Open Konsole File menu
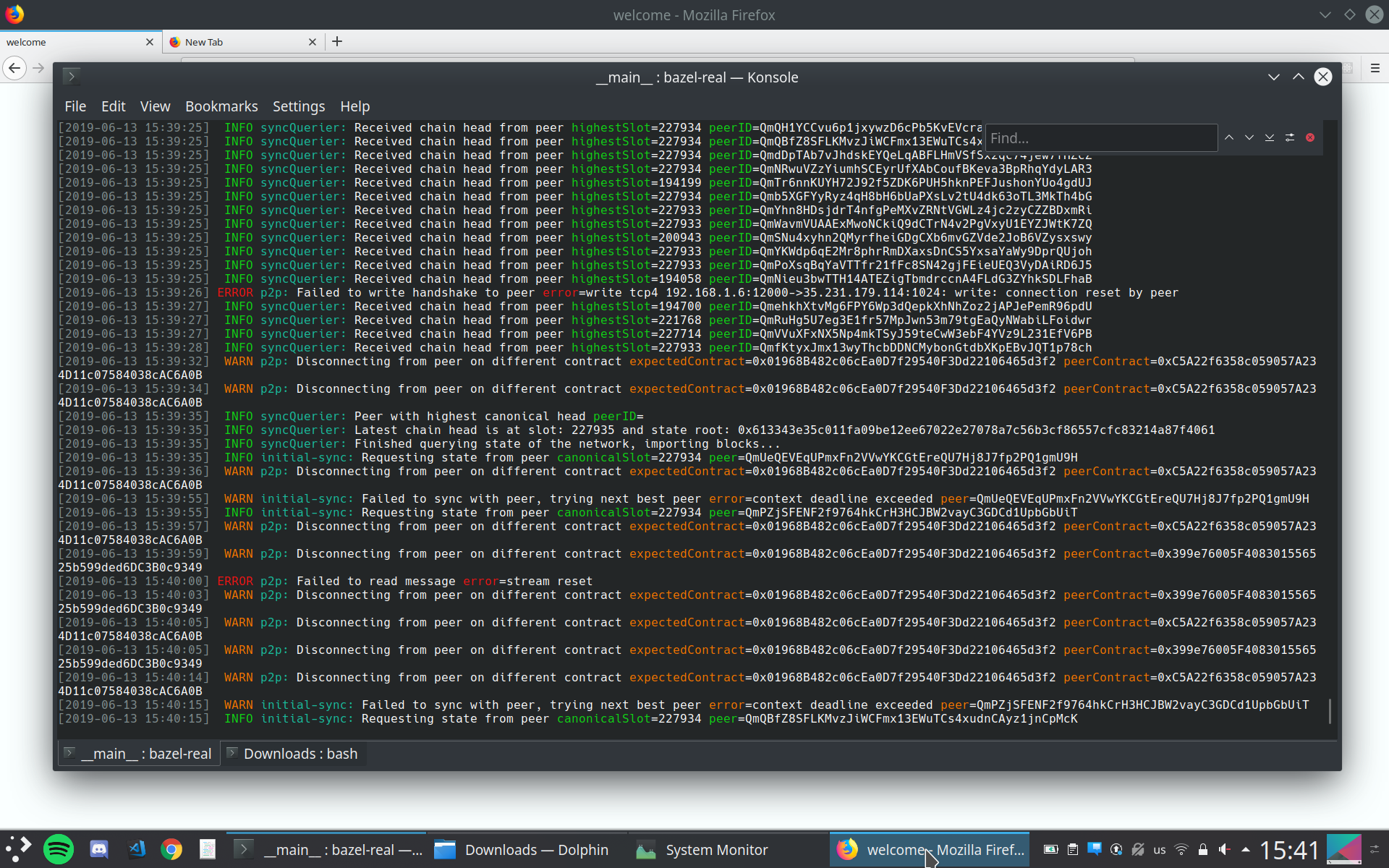 pyautogui.click(x=75, y=106)
